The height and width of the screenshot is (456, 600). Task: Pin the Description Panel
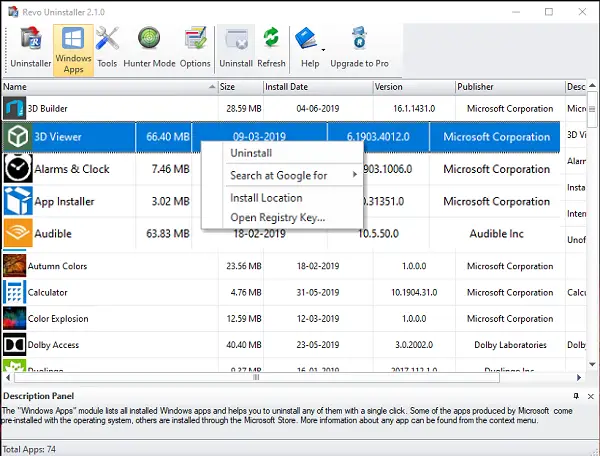[576, 396]
